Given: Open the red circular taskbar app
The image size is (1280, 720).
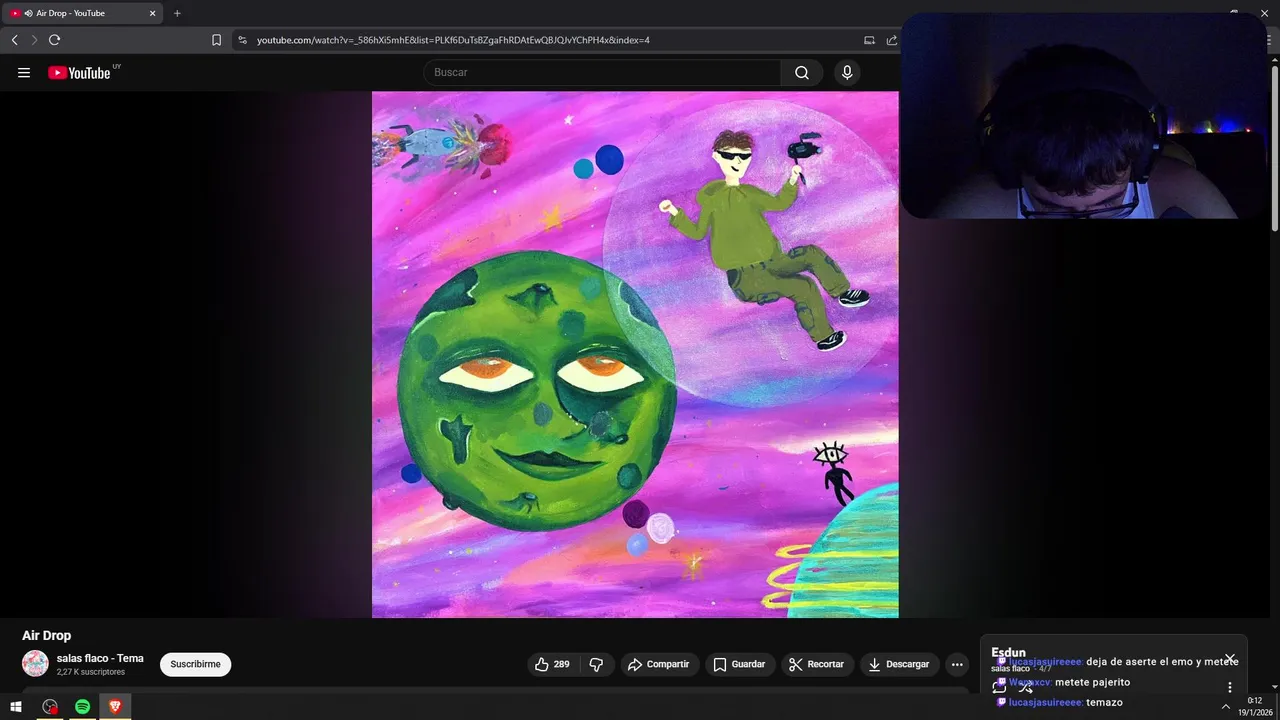Looking at the screenshot, I should tap(50, 707).
